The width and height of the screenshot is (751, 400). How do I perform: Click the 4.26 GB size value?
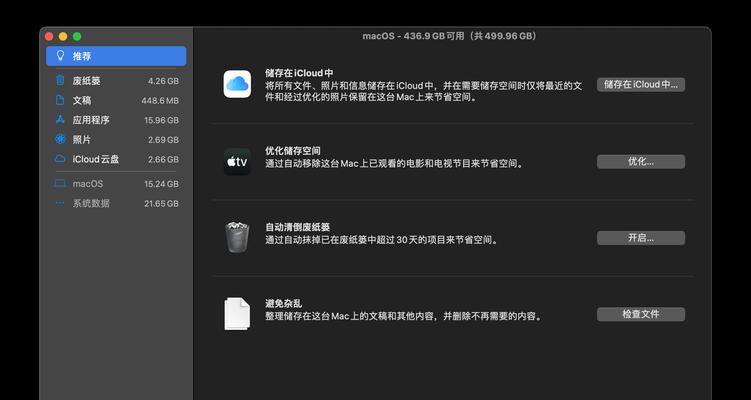163,81
